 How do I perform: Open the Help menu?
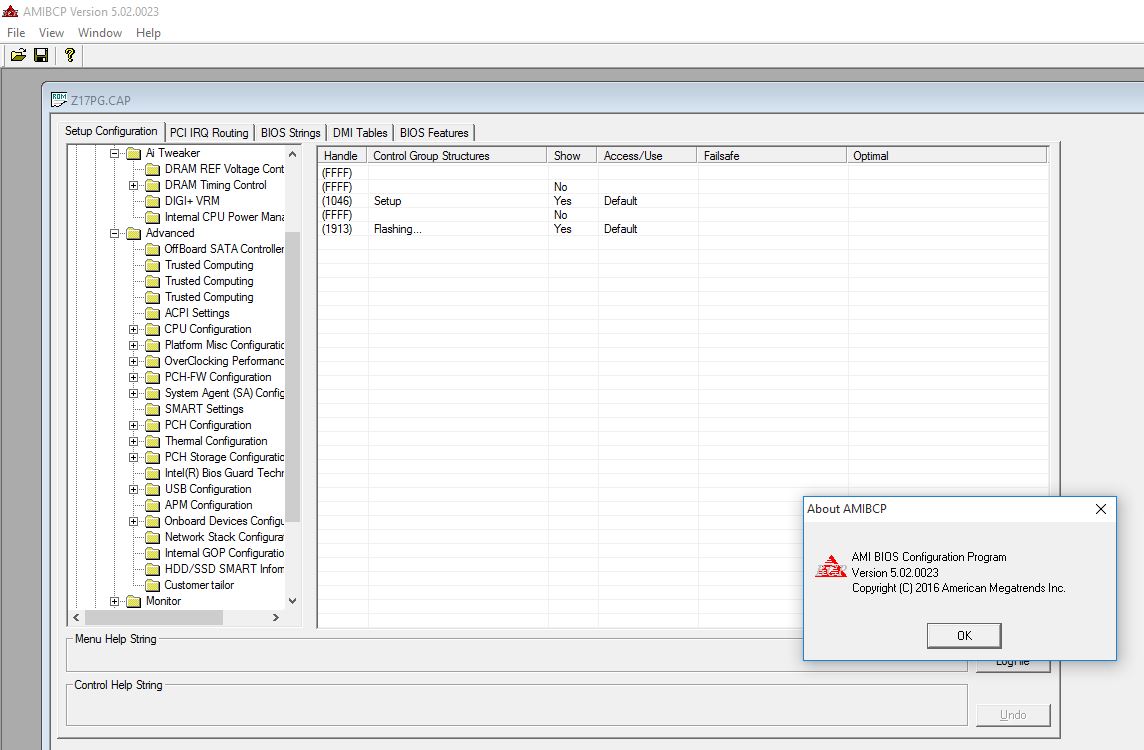tap(148, 33)
